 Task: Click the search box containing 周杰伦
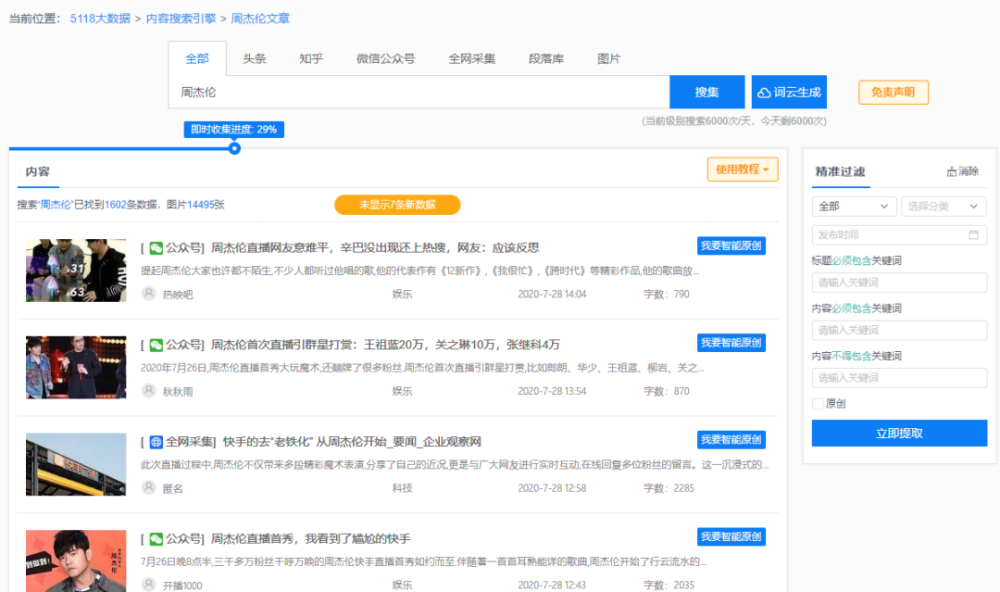tap(419, 92)
